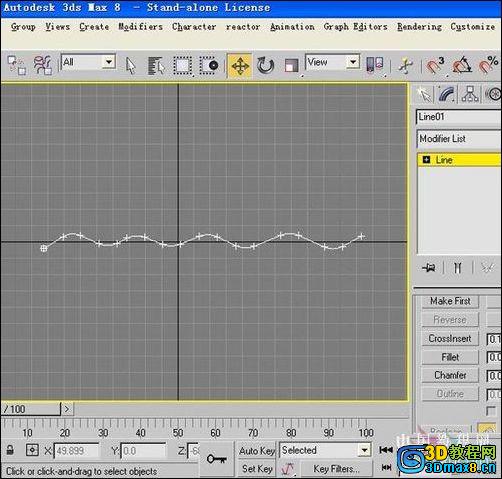Click the Set Keys key icon button
Viewport: 502px width, 479px height.
216,459
